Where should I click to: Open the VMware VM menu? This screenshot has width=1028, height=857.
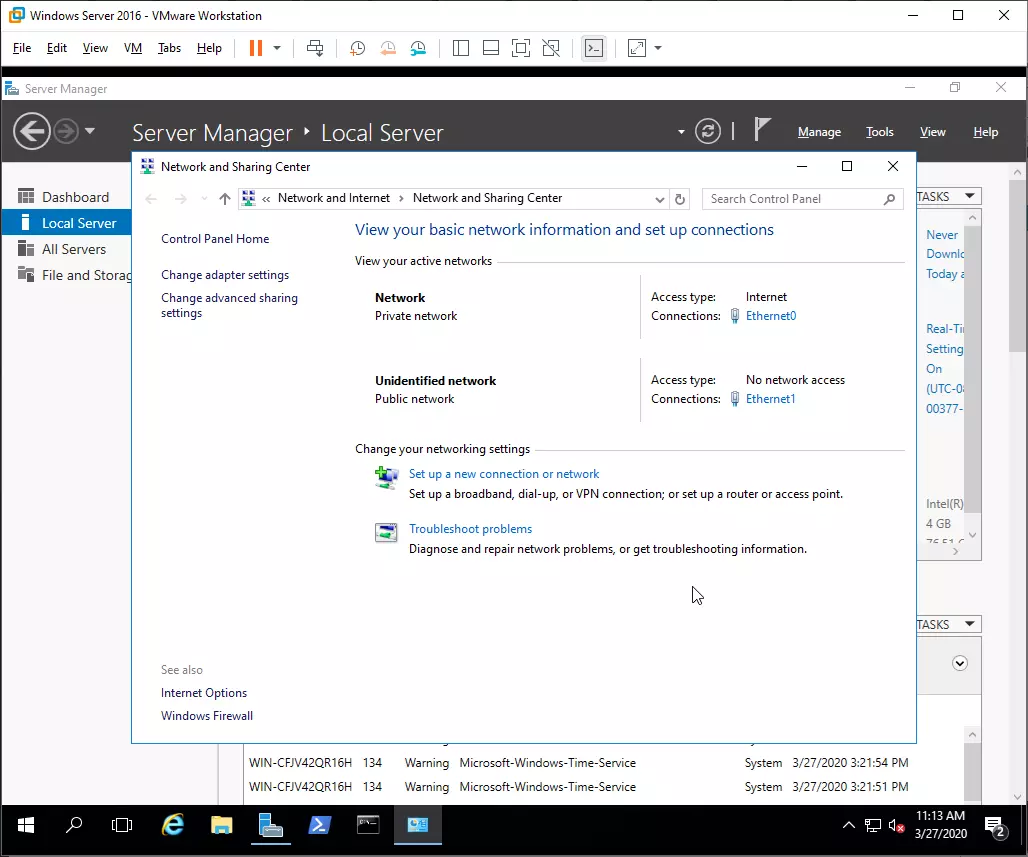tap(133, 48)
